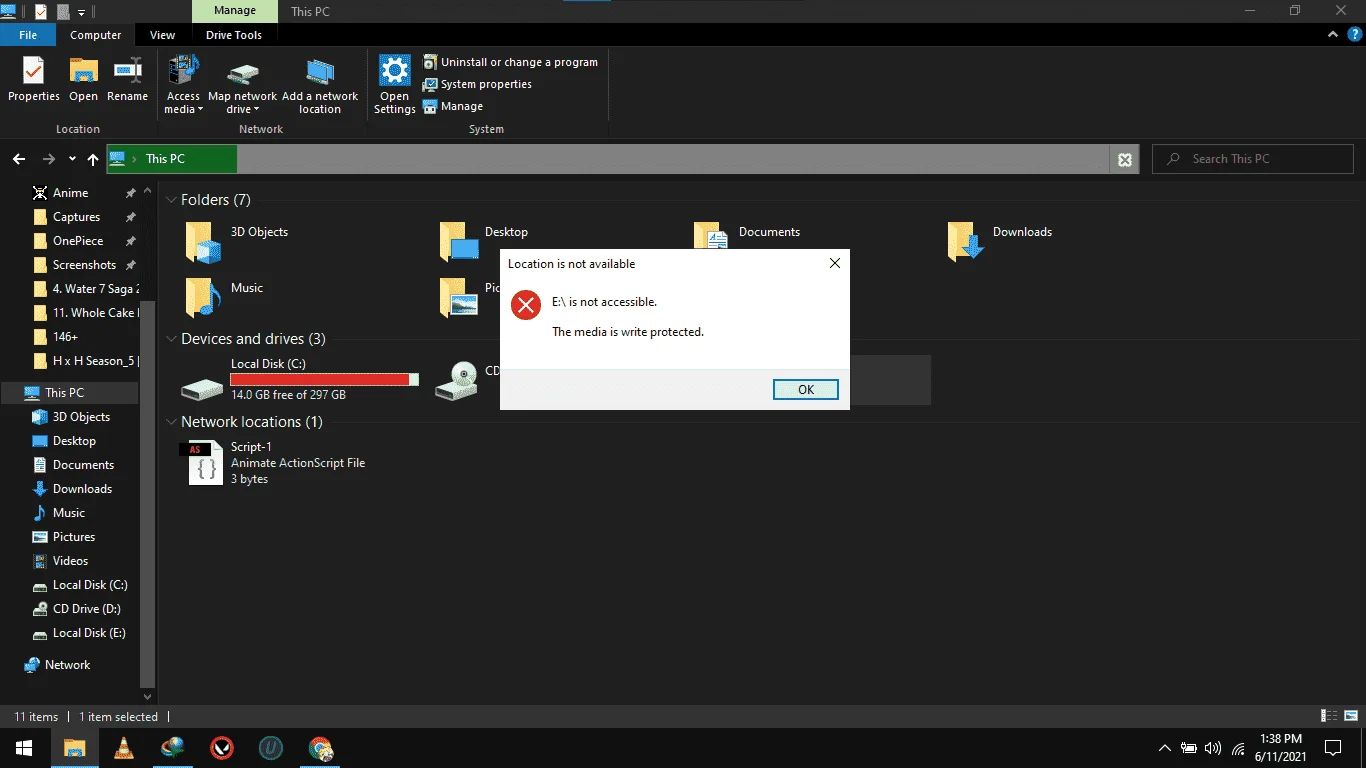Open Properties in the Location ribbon group
Screen dimensions: 1366x768
(34, 80)
